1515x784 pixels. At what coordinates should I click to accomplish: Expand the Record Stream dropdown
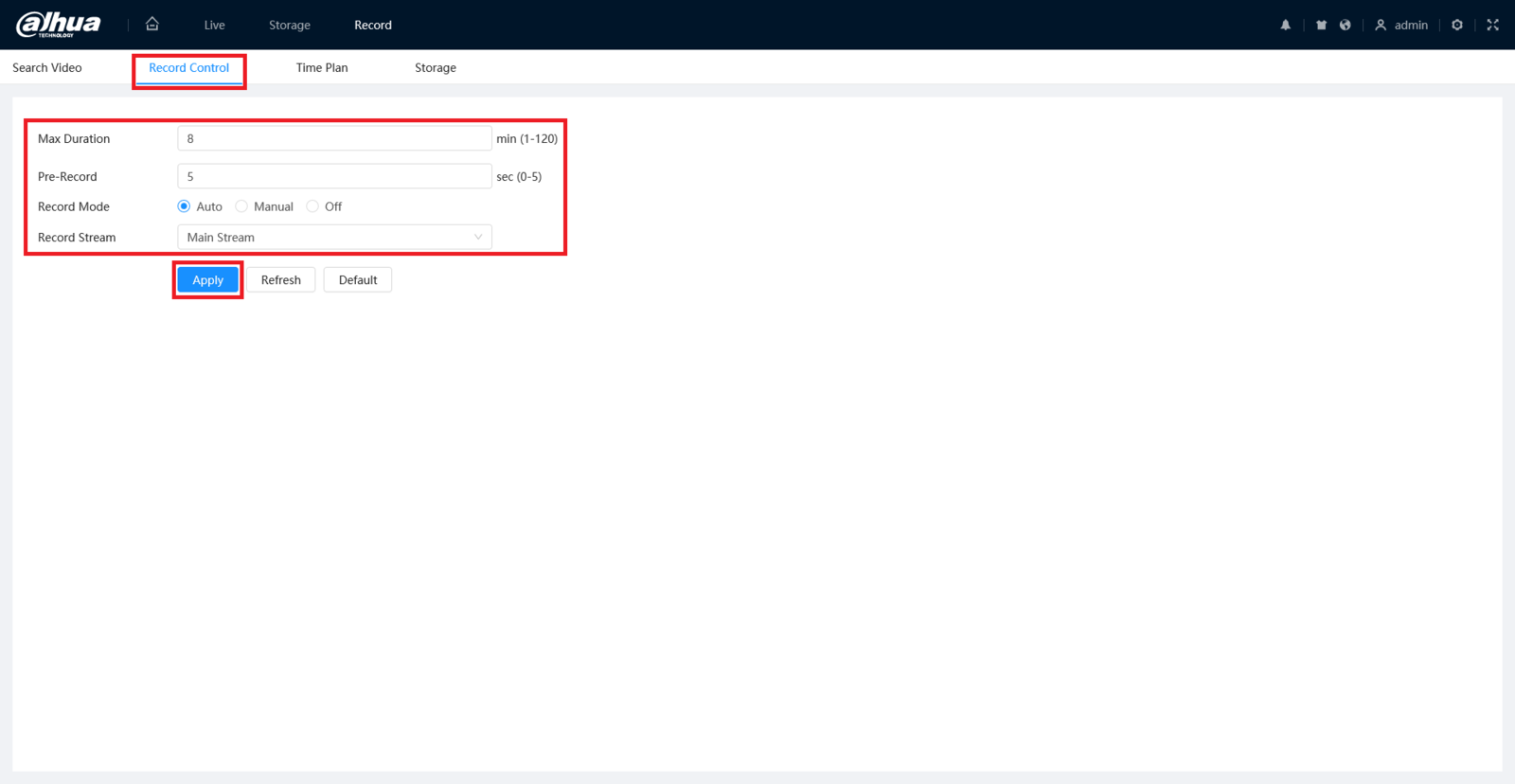(334, 237)
